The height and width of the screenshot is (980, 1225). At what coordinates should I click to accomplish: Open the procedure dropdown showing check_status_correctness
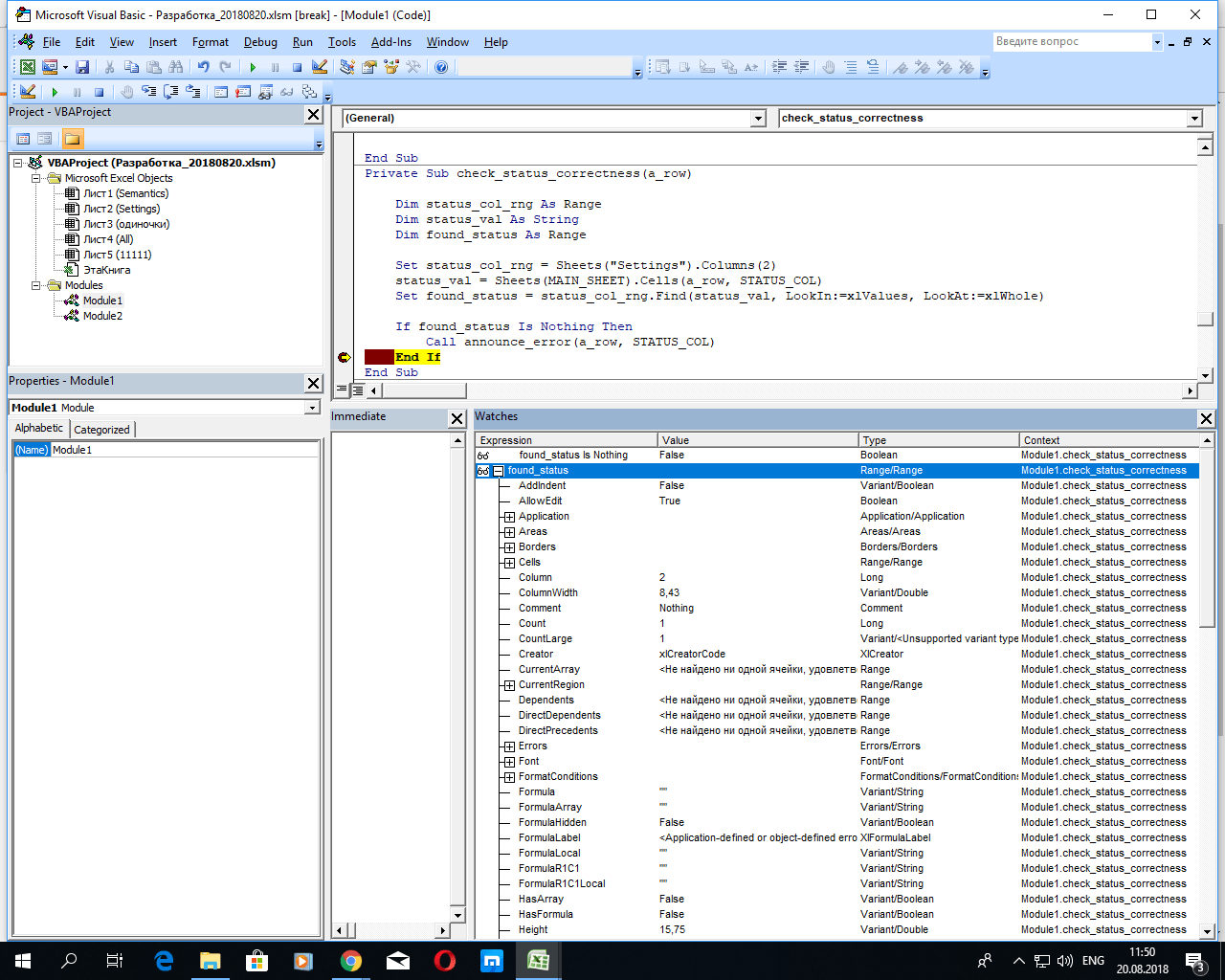(1194, 119)
